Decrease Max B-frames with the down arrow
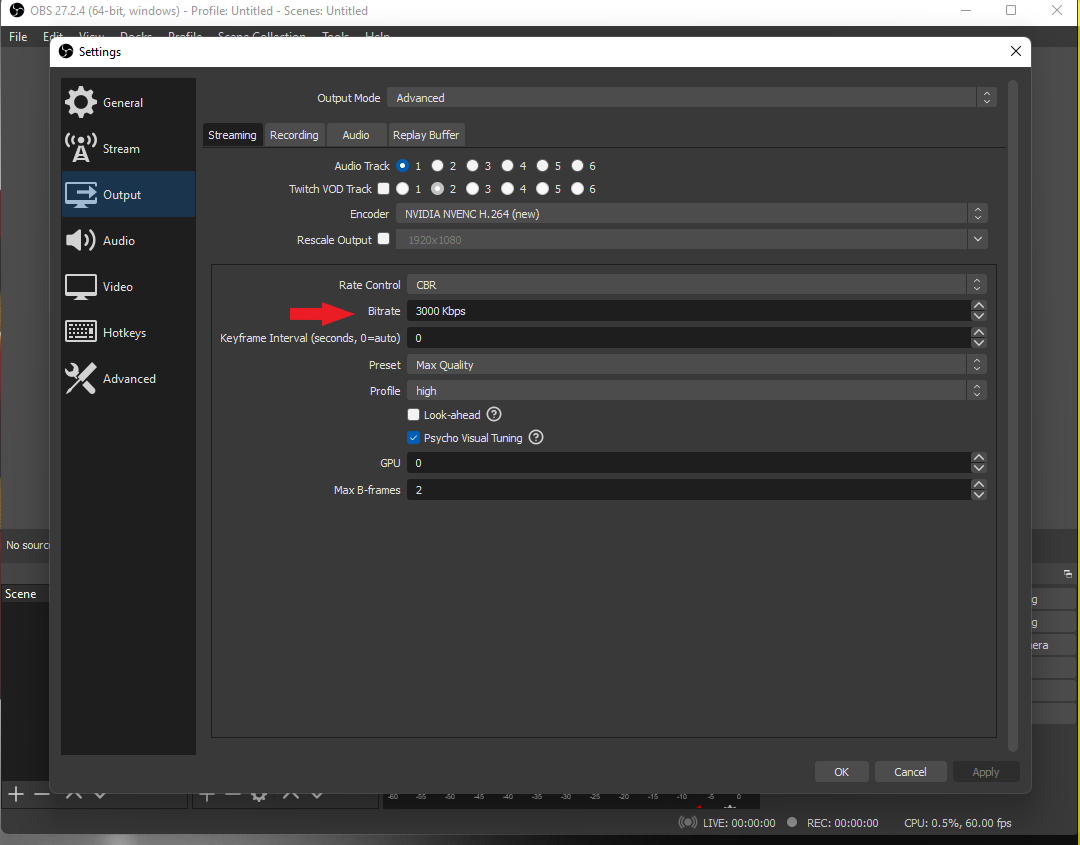 (x=979, y=495)
